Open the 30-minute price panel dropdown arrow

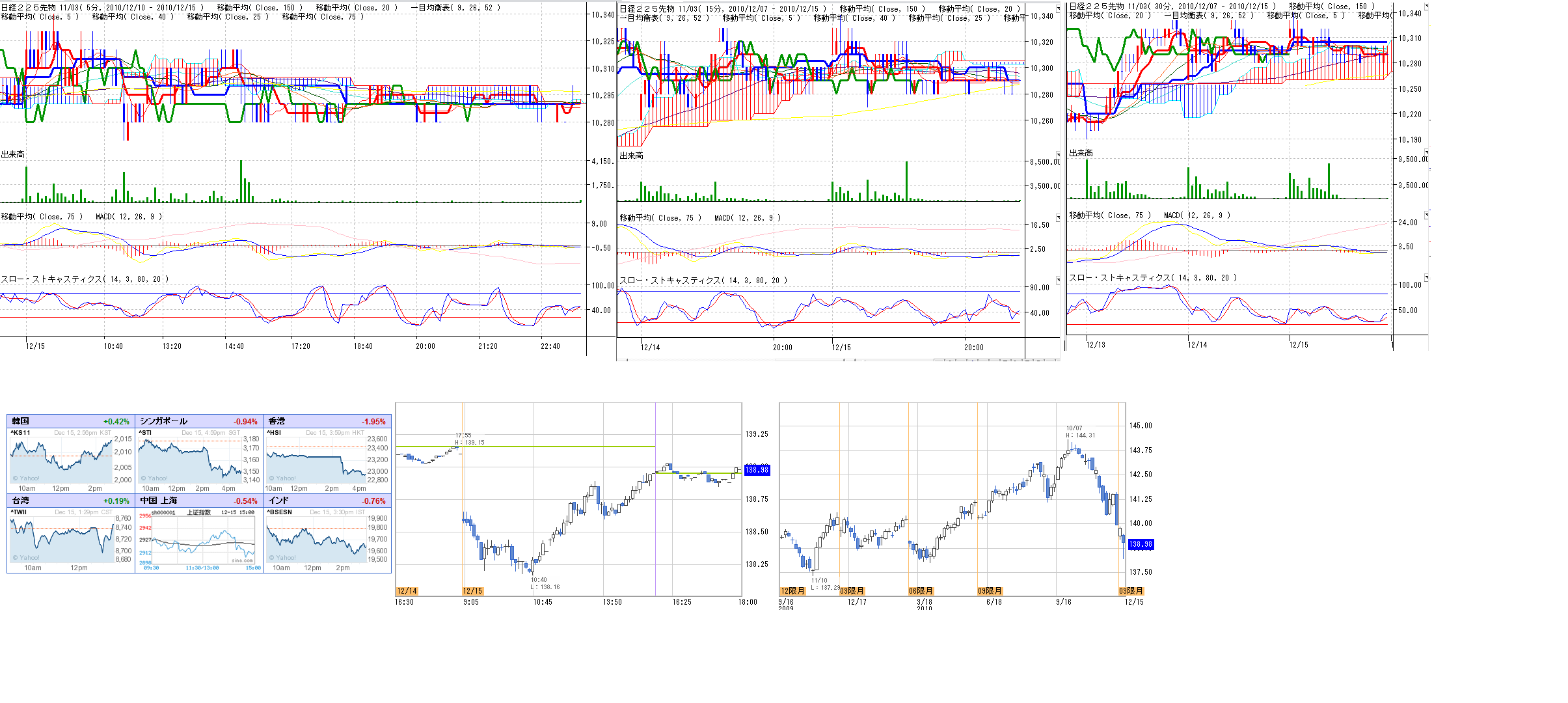coord(1426,7)
